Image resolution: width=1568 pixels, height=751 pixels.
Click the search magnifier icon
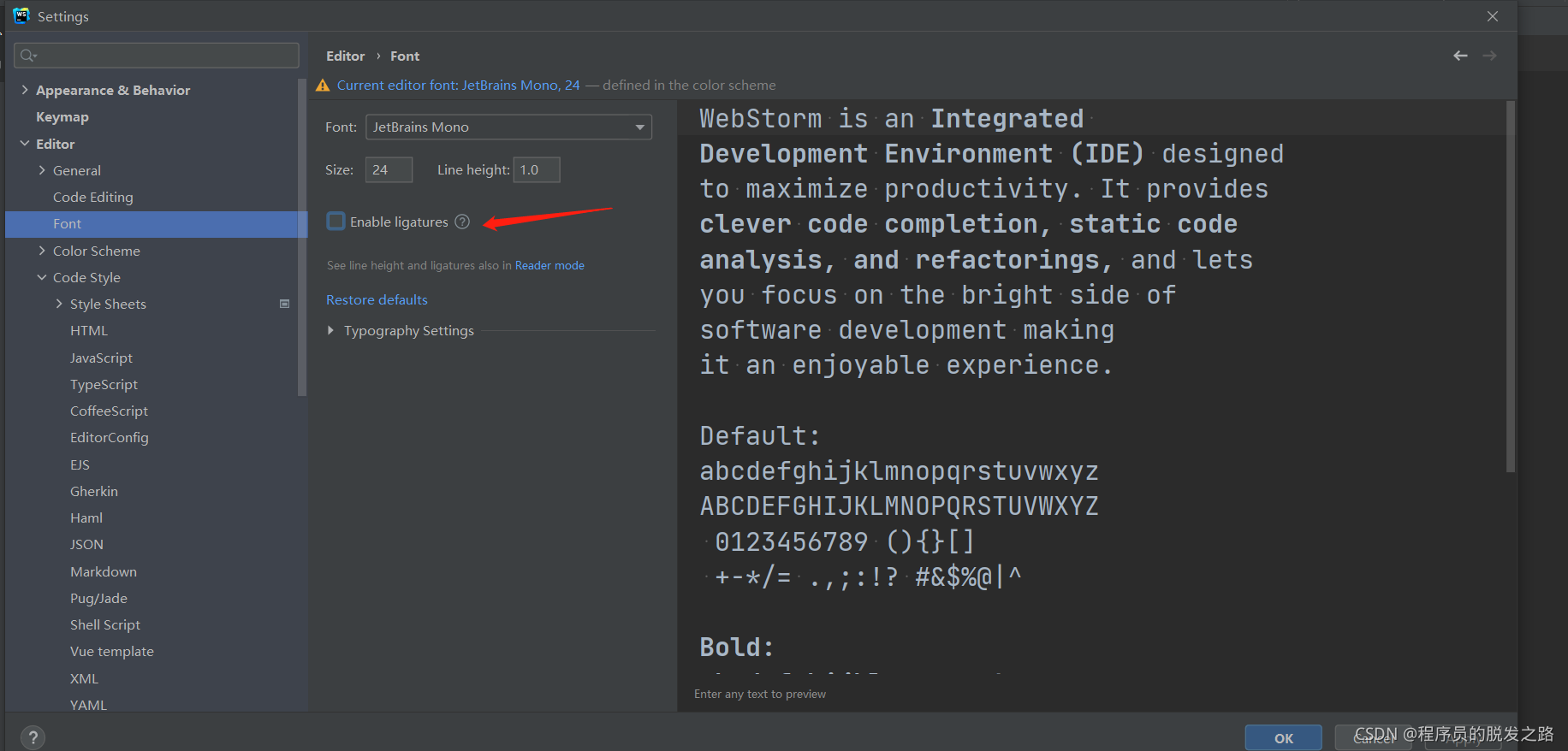[28, 56]
